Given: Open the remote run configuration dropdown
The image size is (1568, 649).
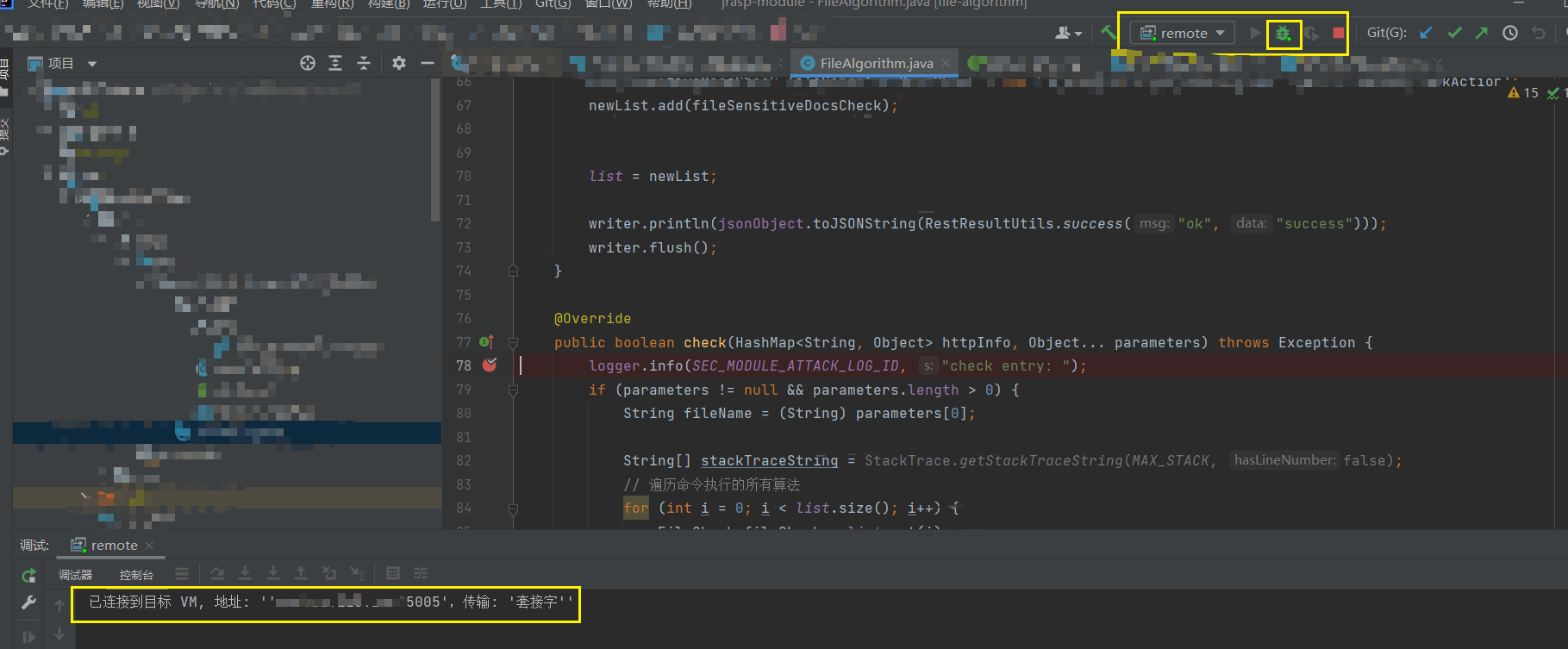Looking at the screenshot, I should click(1183, 34).
